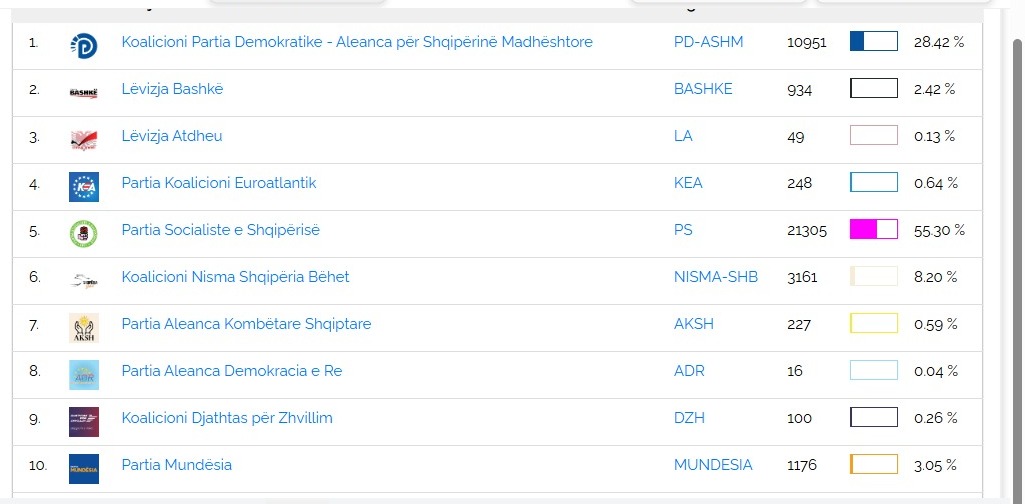Click the Djathtas për Zhvillim logo
Screen dimensions: 1025x504
[83, 421]
